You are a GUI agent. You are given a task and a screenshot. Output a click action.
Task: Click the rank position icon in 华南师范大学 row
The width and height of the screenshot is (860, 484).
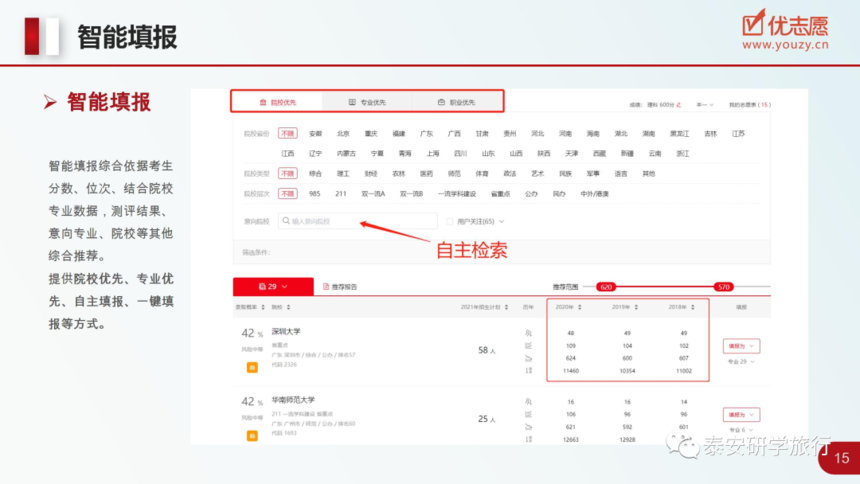529,440
